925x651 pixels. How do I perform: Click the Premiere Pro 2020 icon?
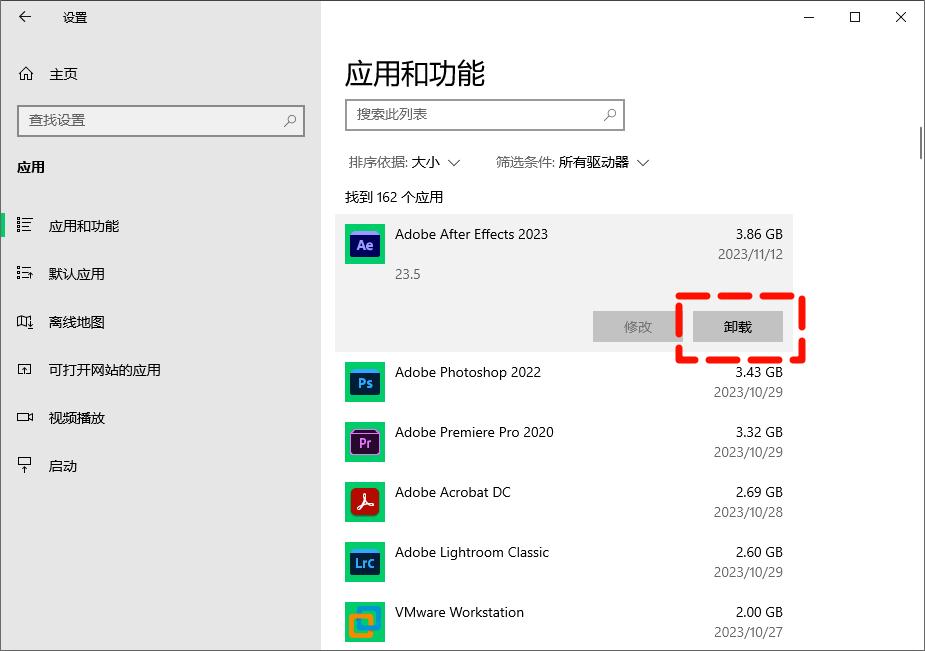tap(365, 442)
